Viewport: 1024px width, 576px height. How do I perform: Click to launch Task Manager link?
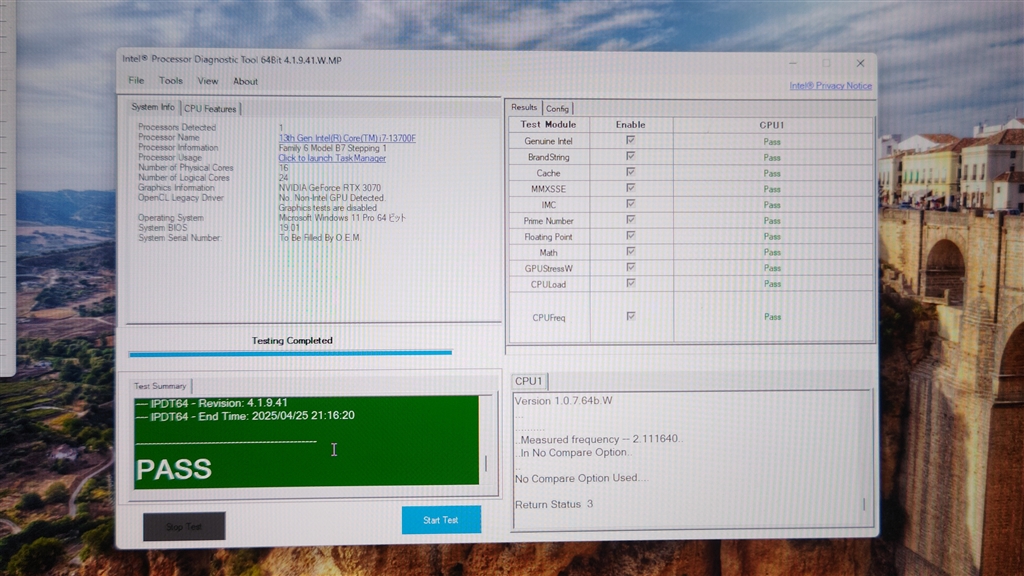[x=332, y=158]
